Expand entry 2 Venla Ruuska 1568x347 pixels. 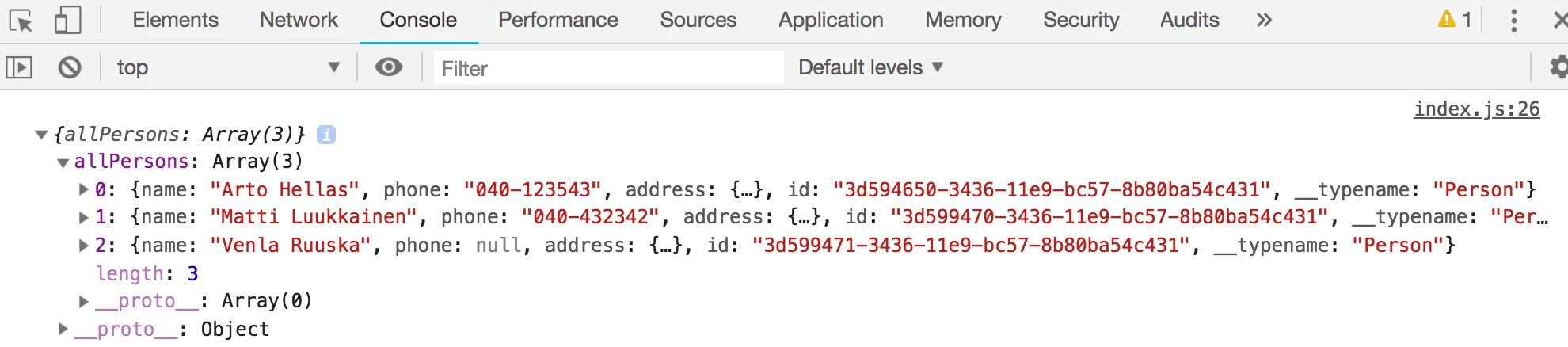point(83,246)
